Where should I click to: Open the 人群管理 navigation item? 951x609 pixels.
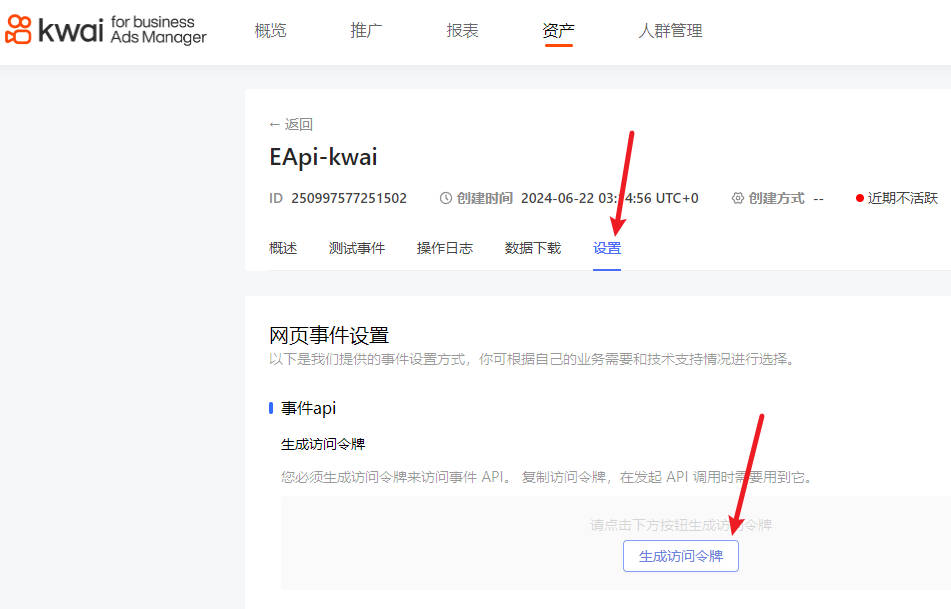670,30
